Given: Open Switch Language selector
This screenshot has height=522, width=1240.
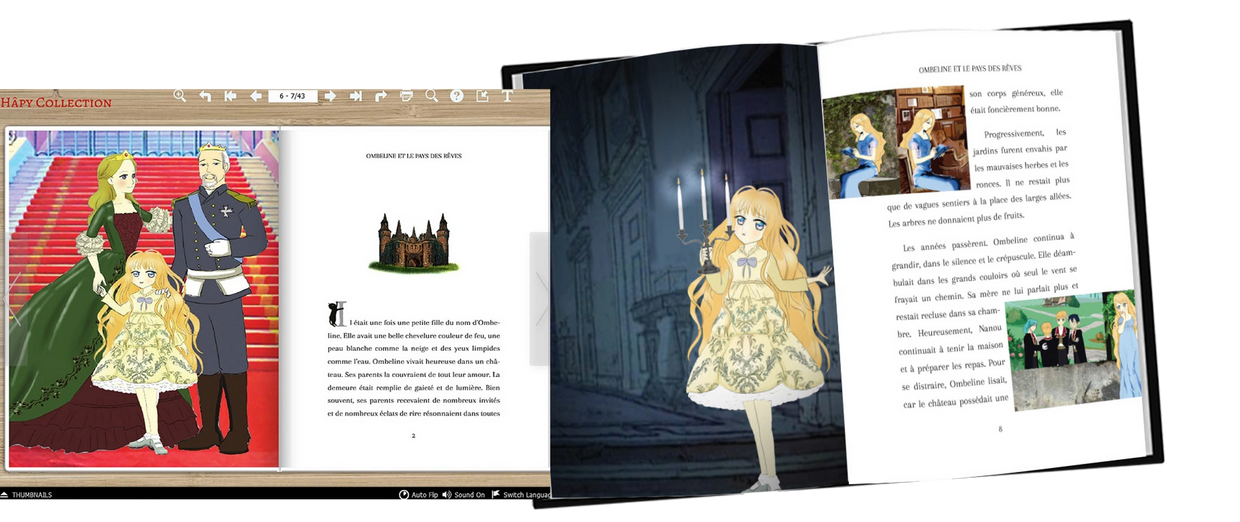Looking at the screenshot, I should tap(520, 495).
